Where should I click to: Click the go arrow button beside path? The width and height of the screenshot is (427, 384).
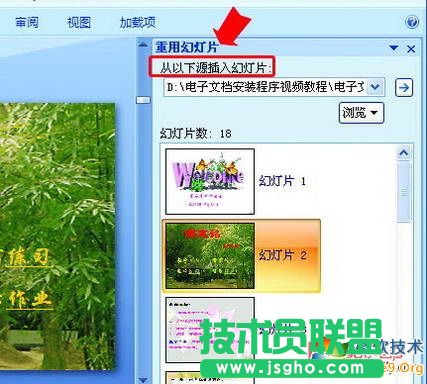pyautogui.click(x=404, y=88)
